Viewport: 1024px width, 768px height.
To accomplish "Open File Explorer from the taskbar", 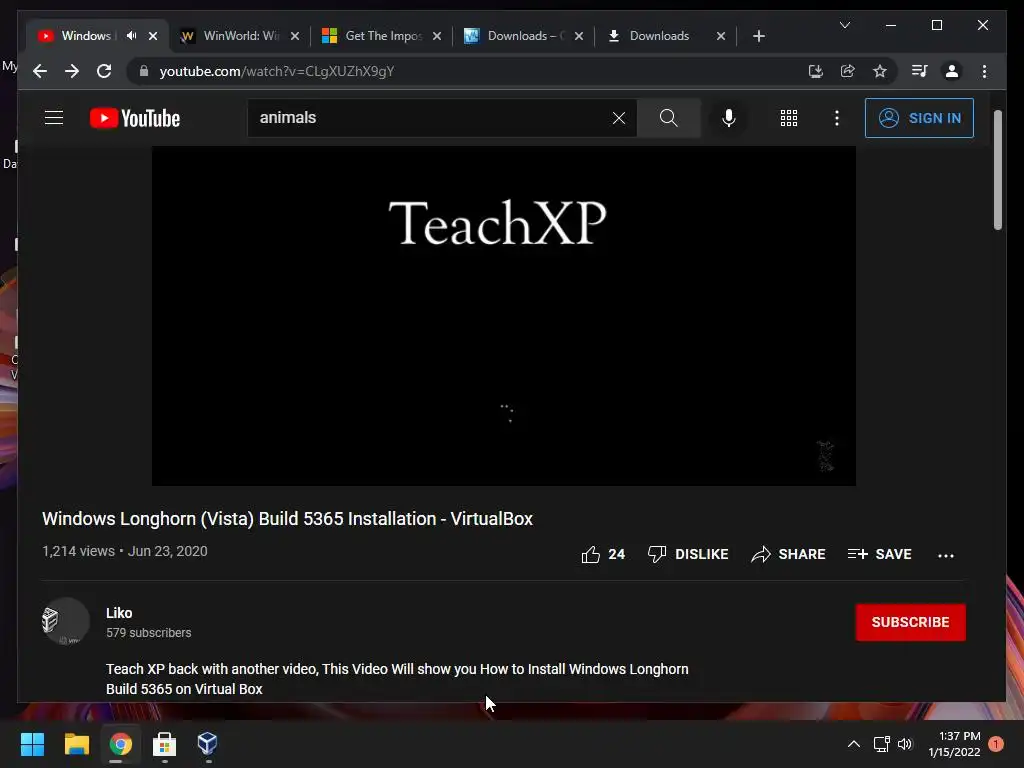I will pos(76,744).
